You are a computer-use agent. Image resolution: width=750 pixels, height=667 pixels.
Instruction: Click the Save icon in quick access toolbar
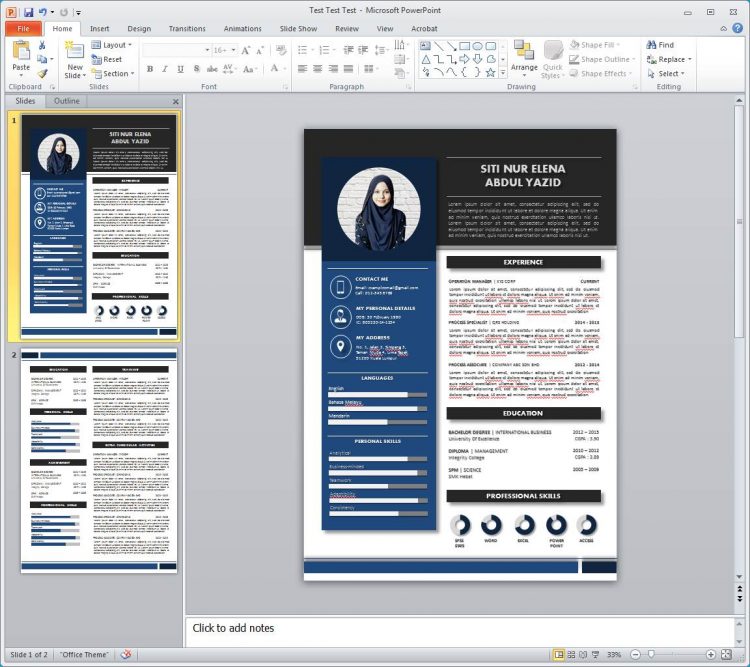[x=28, y=12]
